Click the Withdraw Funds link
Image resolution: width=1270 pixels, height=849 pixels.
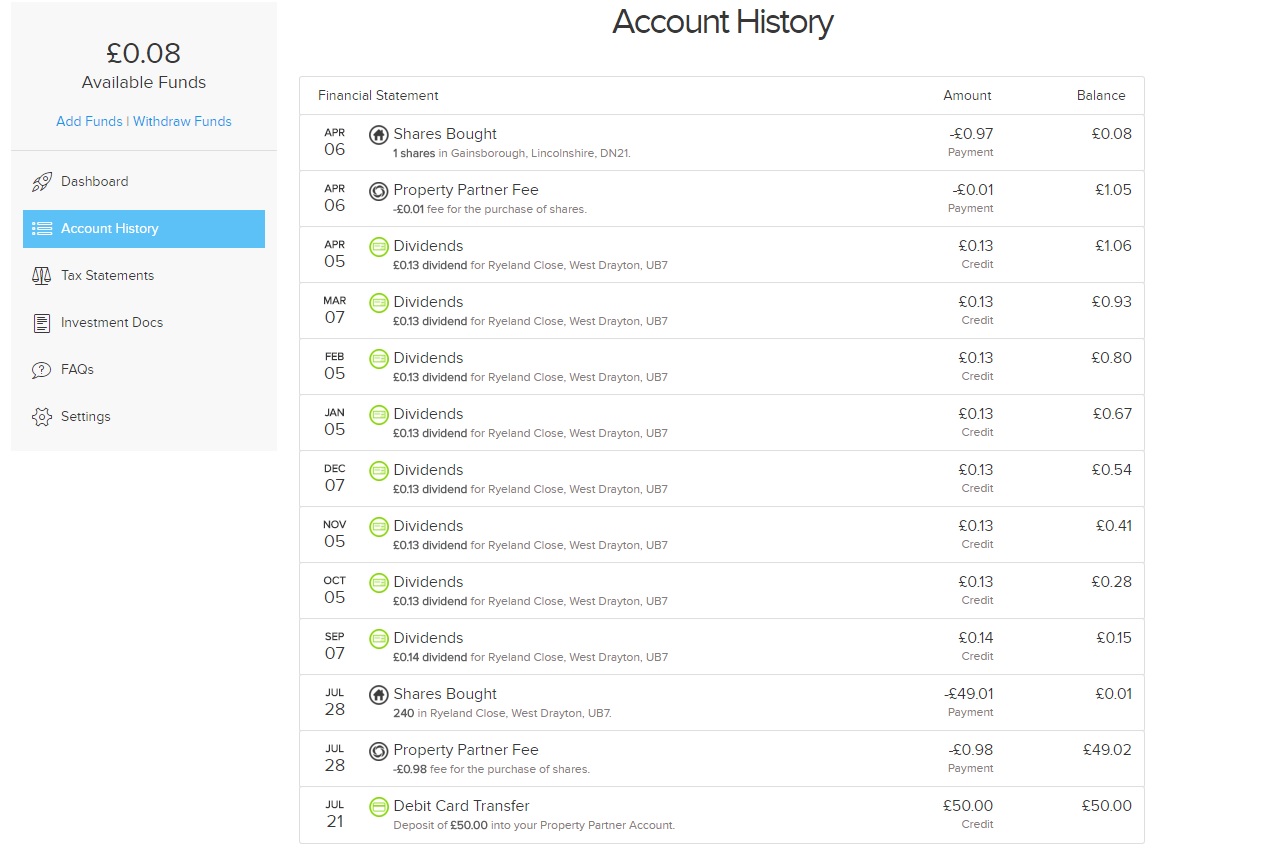coord(182,121)
